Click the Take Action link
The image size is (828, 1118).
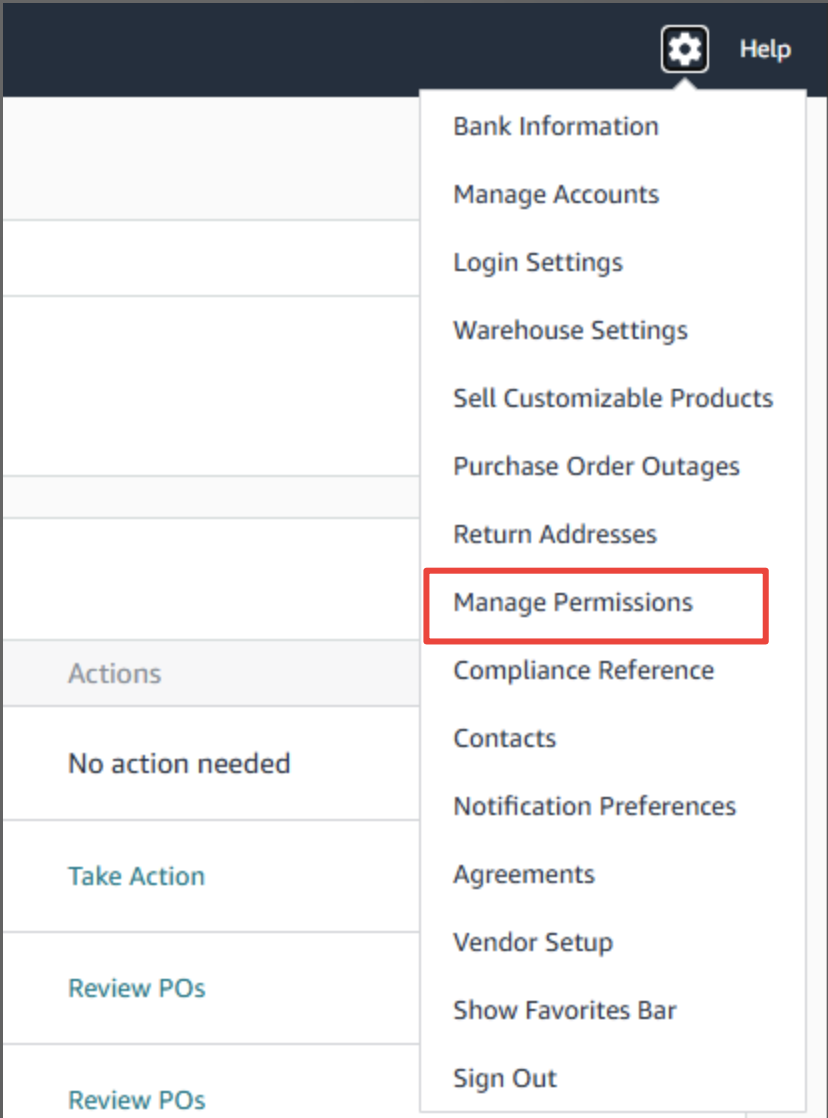coord(136,877)
